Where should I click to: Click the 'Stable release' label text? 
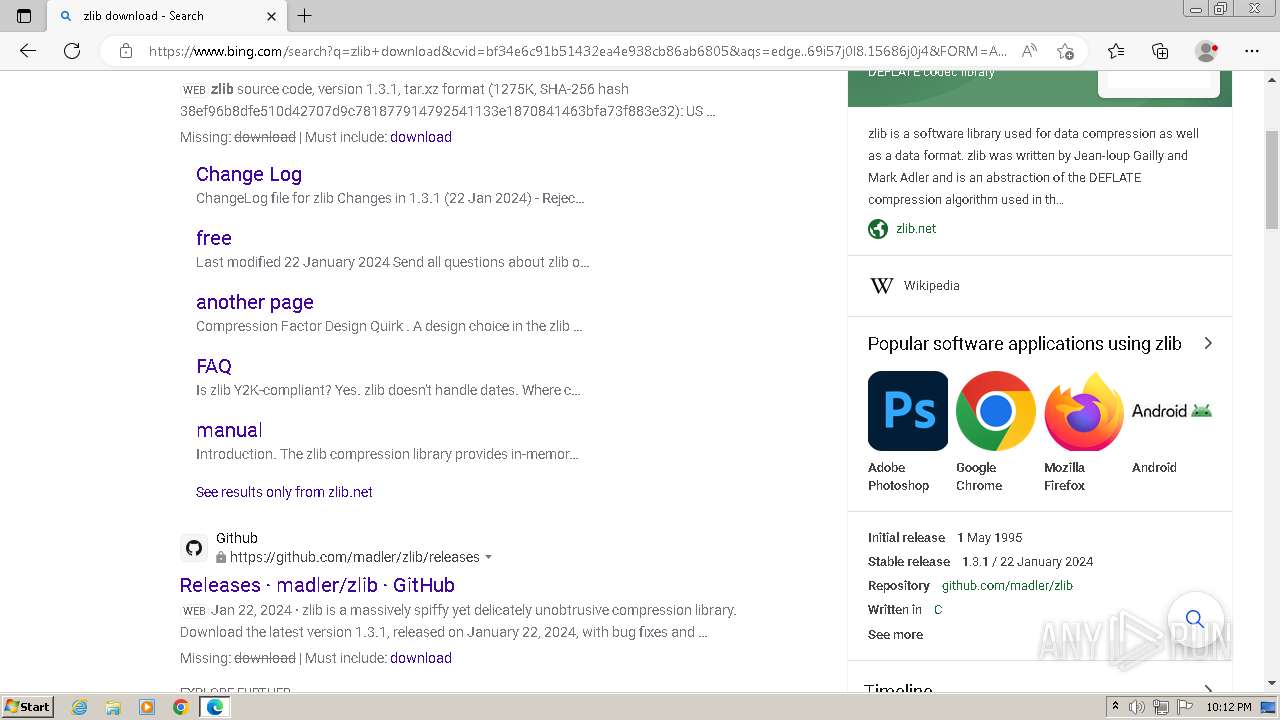click(x=909, y=561)
